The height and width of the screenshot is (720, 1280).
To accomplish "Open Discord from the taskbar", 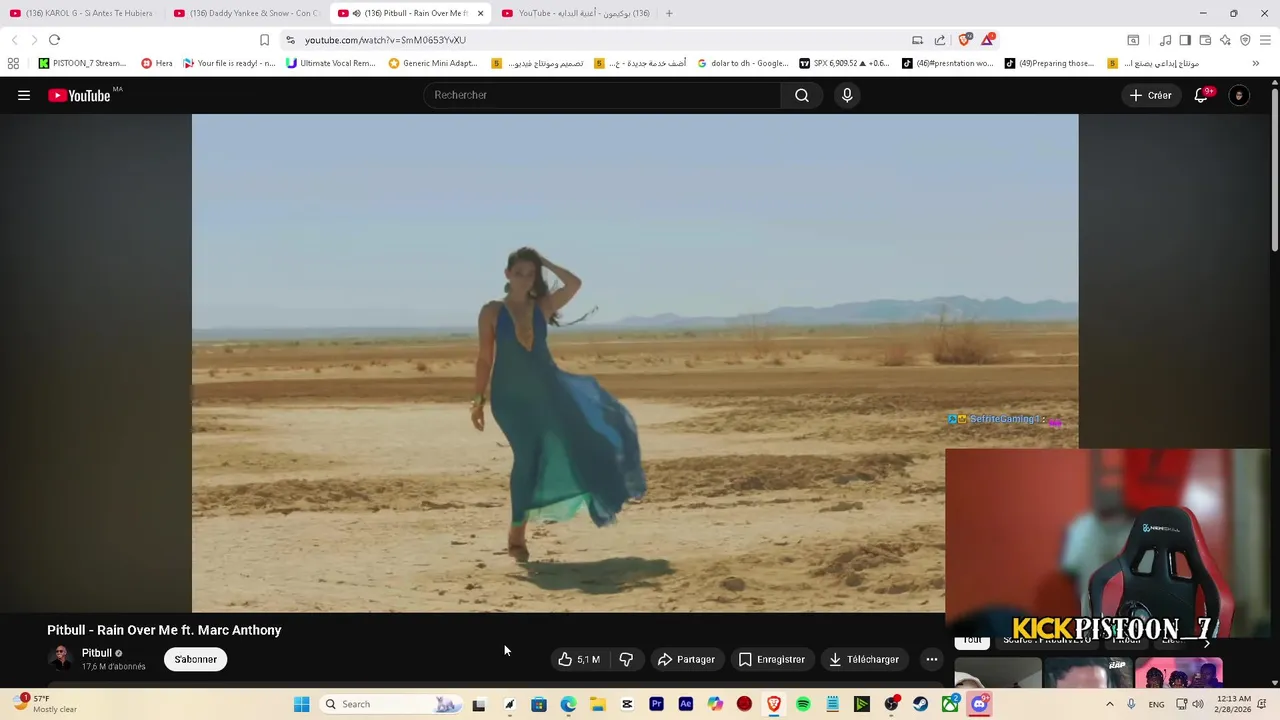I will [x=979, y=704].
